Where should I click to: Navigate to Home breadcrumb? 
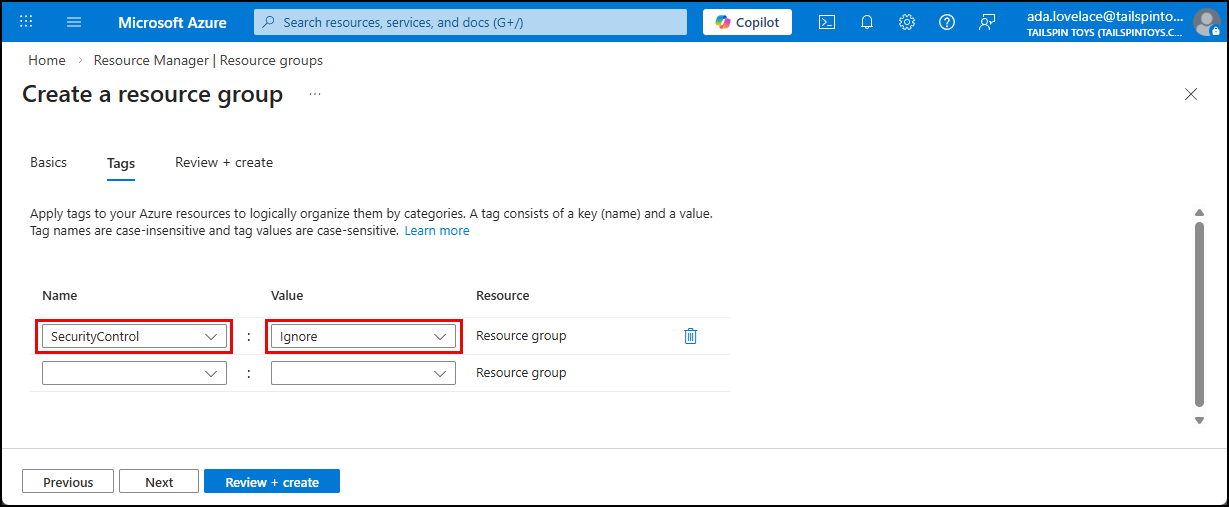click(x=47, y=60)
